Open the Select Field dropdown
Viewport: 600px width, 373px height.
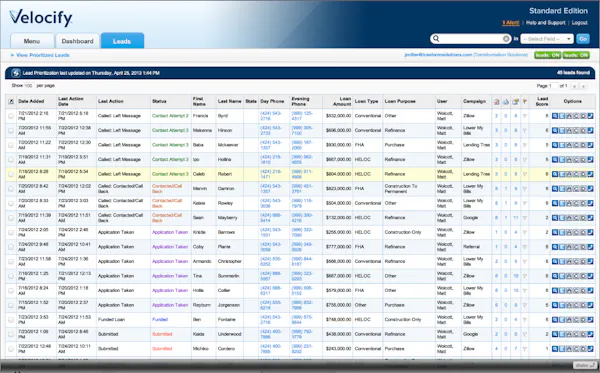pos(547,39)
